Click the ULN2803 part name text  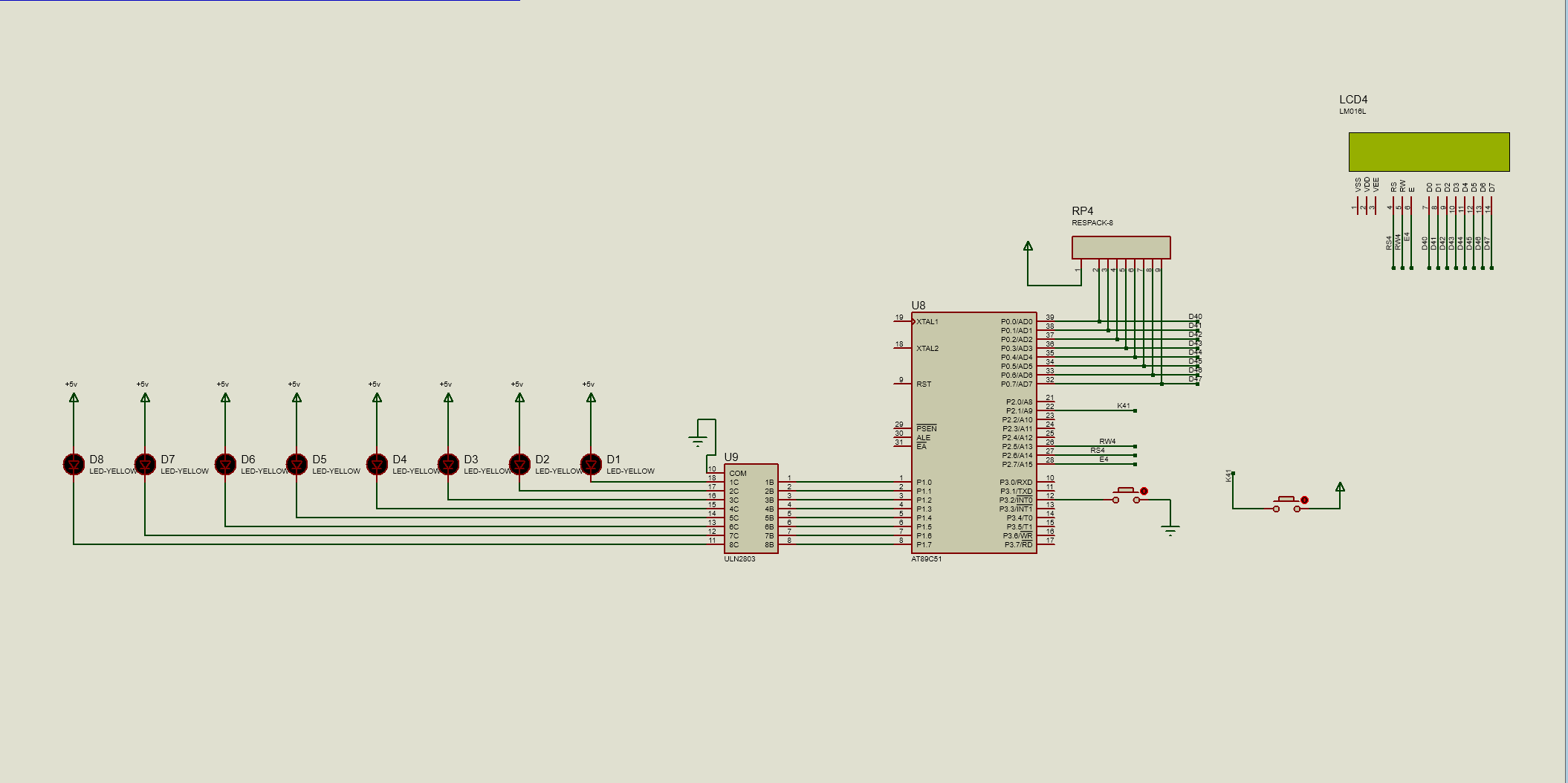[x=739, y=559]
